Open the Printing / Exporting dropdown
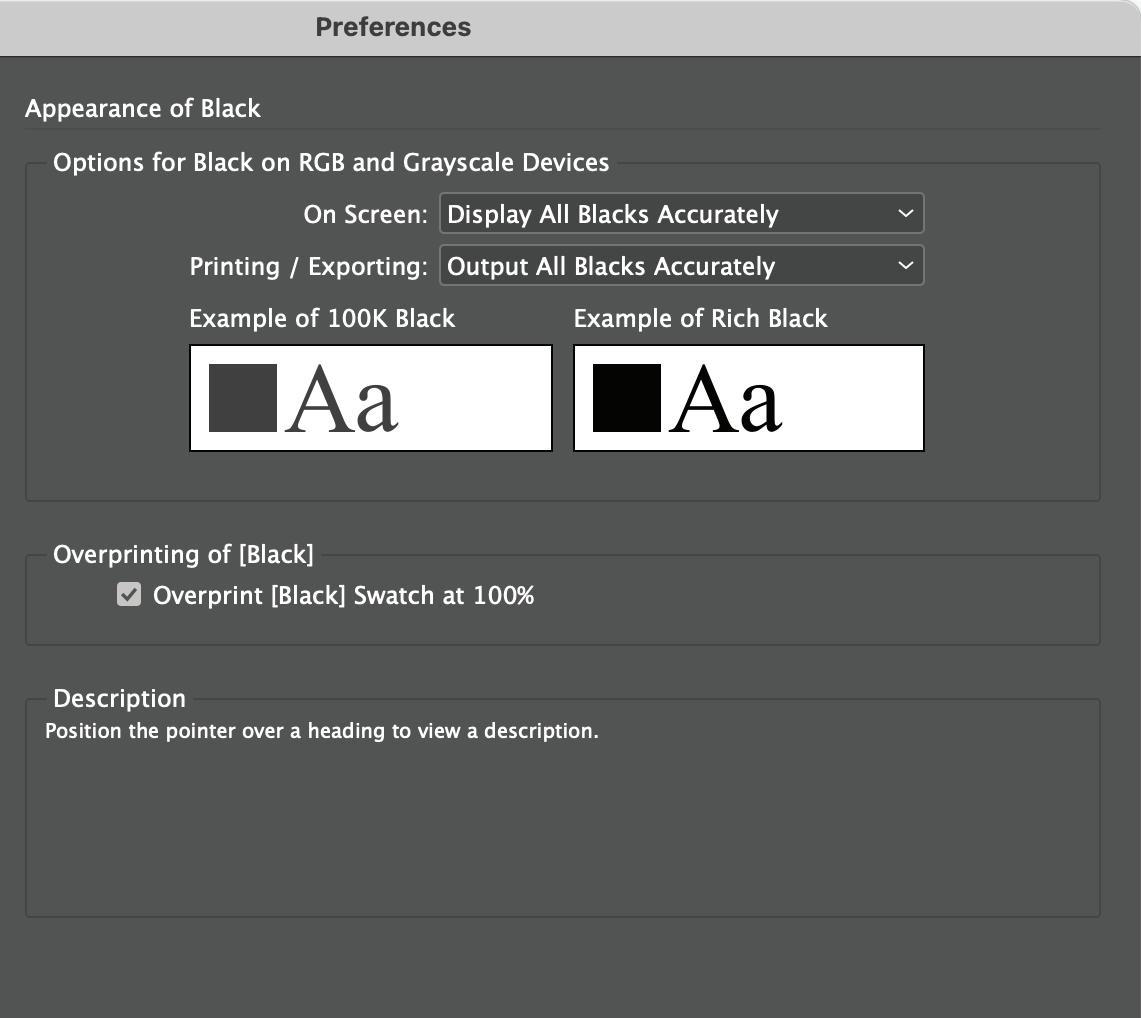The height and width of the screenshot is (1018, 1141). [680, 266]
